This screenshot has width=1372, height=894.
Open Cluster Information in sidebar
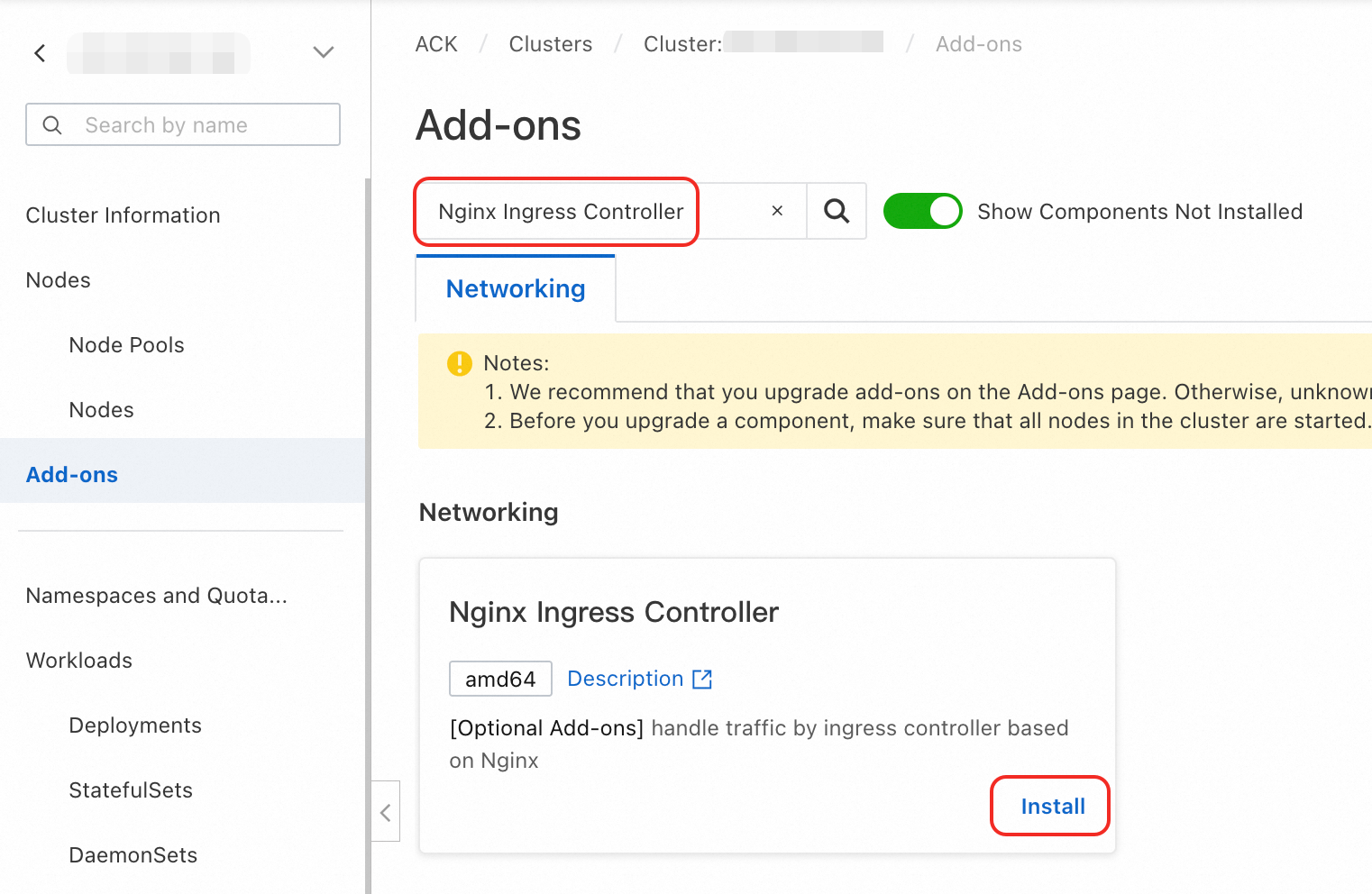pos(123,215)
